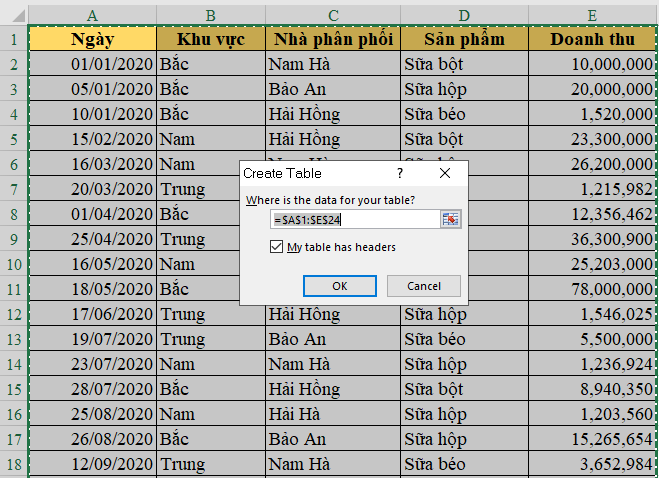The image size is (659, 478).
Task: Select column B header
Action: click(211, 15)
